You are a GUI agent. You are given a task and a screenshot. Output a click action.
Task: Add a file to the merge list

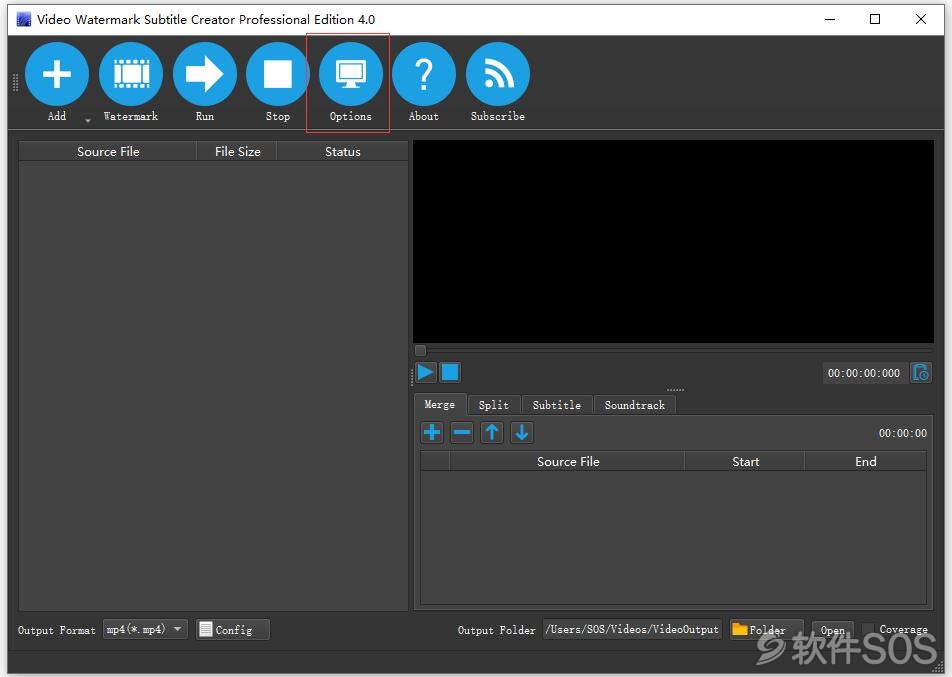[432, 433]
